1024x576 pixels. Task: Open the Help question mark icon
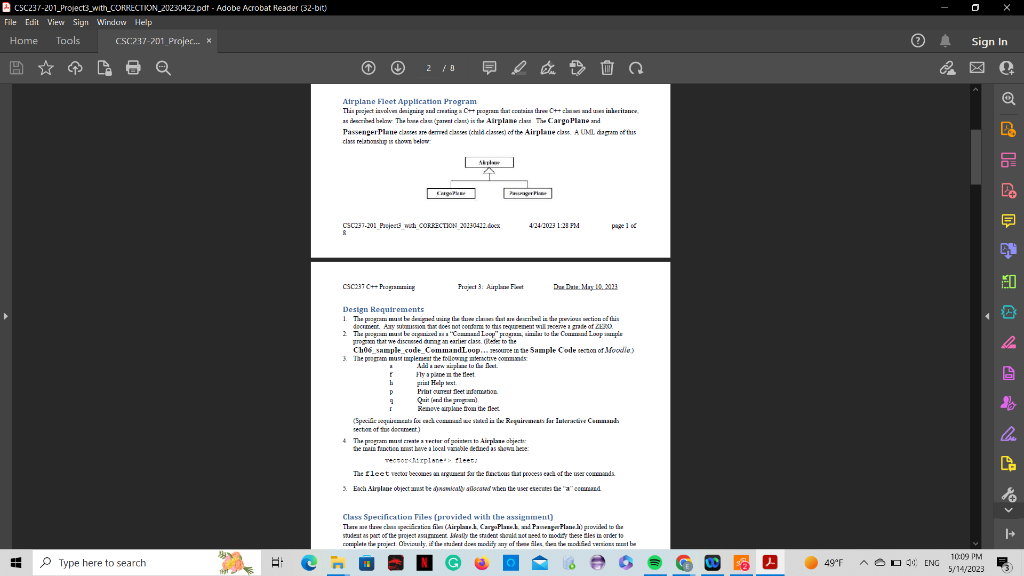point(918,40)
